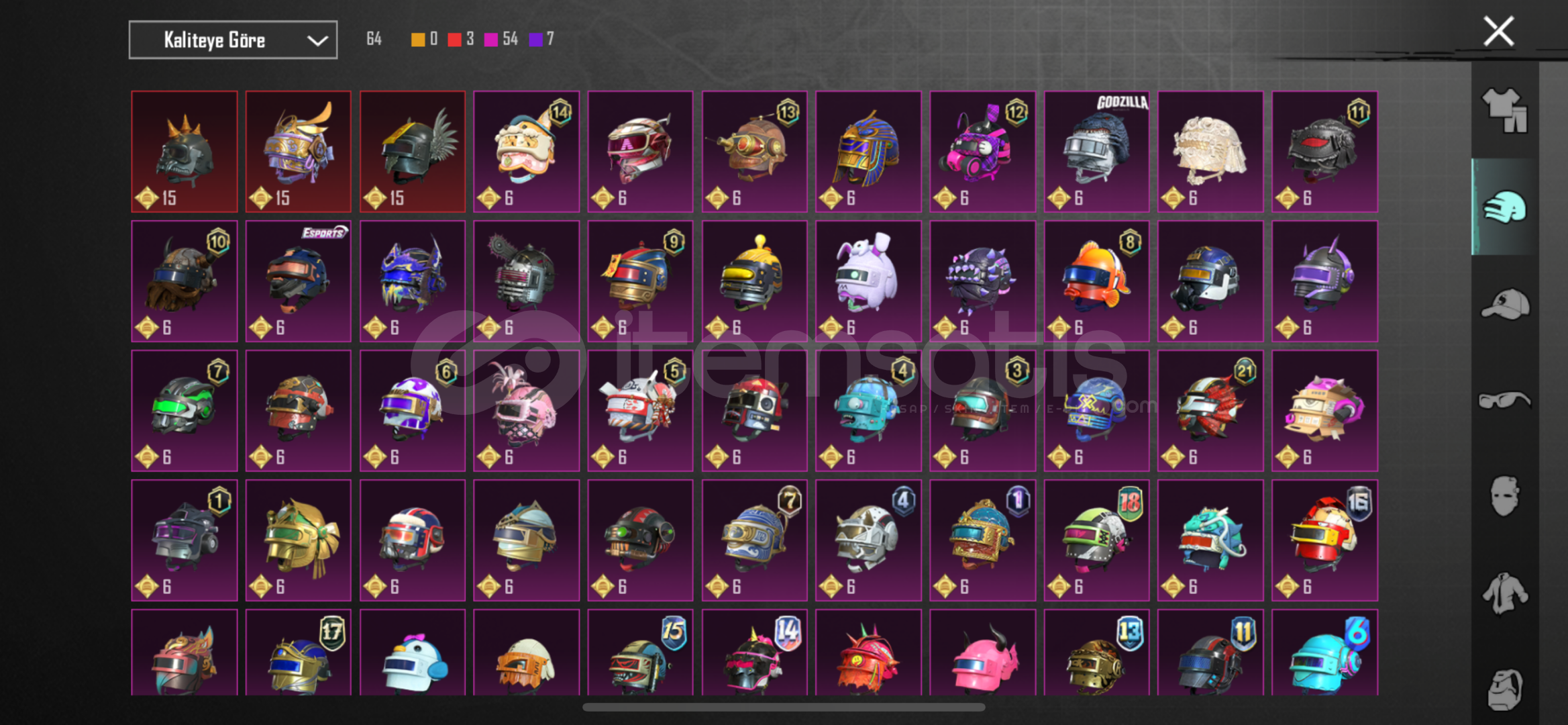
Task: Pick the orange clownfish helmet with badge 8
Action: (x=1096, y=281)
